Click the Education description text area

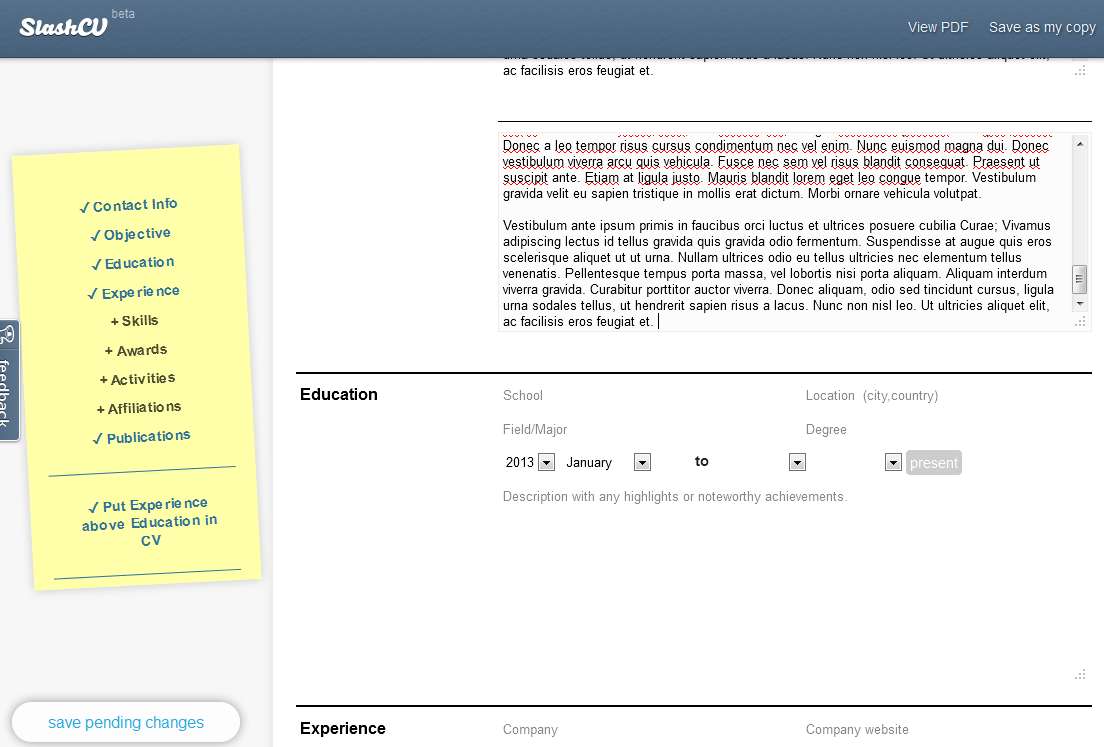tap(794, 584)
